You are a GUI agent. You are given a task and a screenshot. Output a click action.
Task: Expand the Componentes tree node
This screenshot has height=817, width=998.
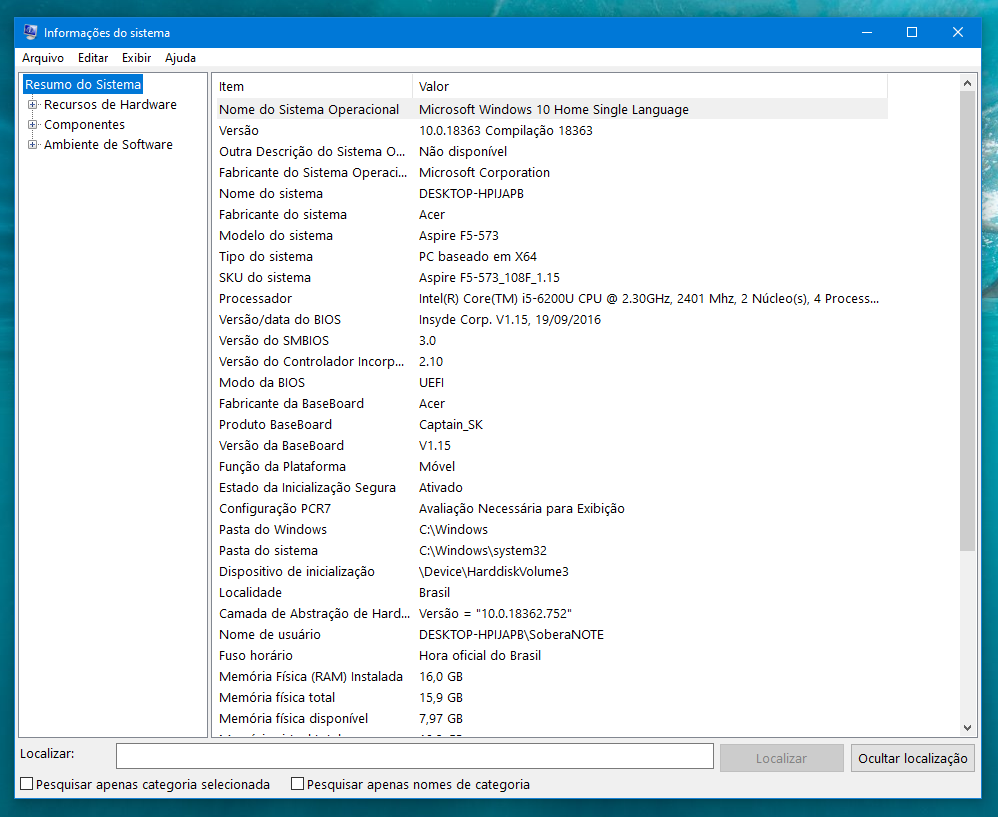pos(32,125)
